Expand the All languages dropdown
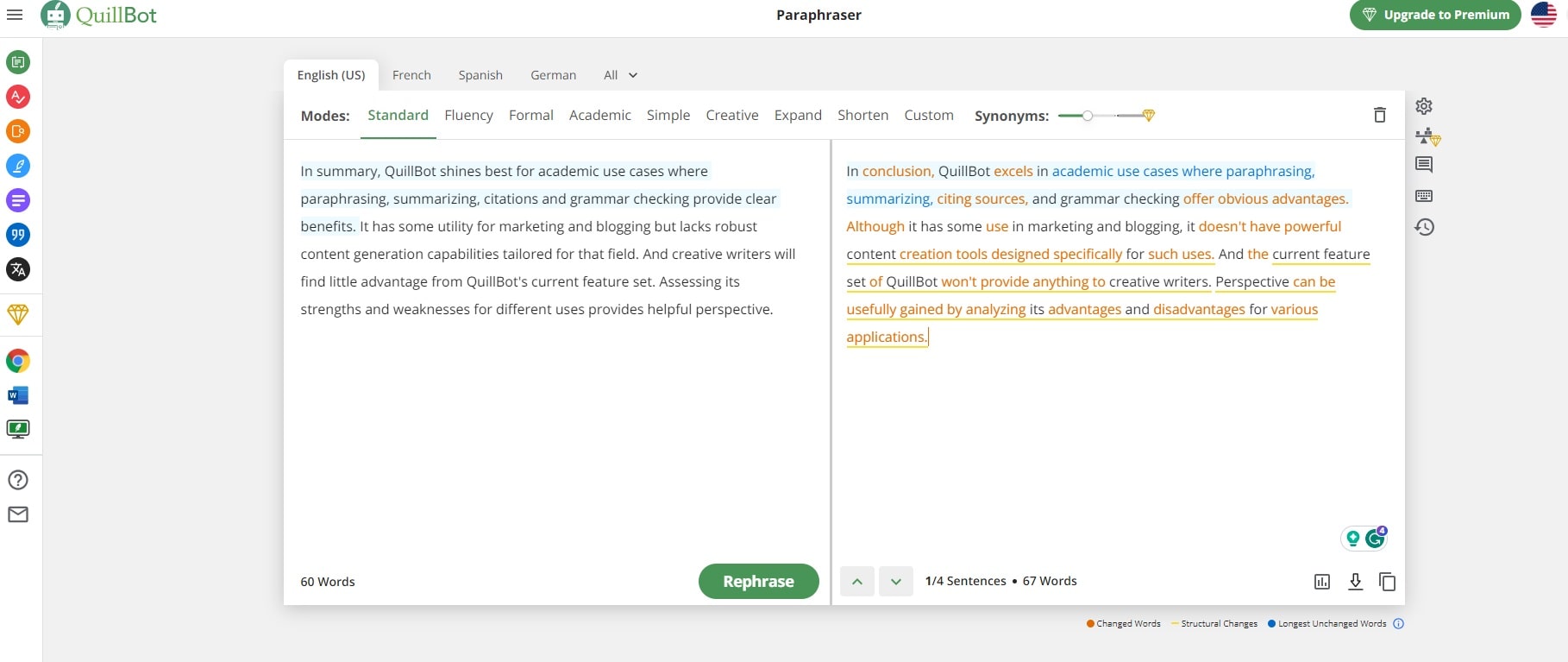Viewport: 1568px width, 662px height. [620, 75]
